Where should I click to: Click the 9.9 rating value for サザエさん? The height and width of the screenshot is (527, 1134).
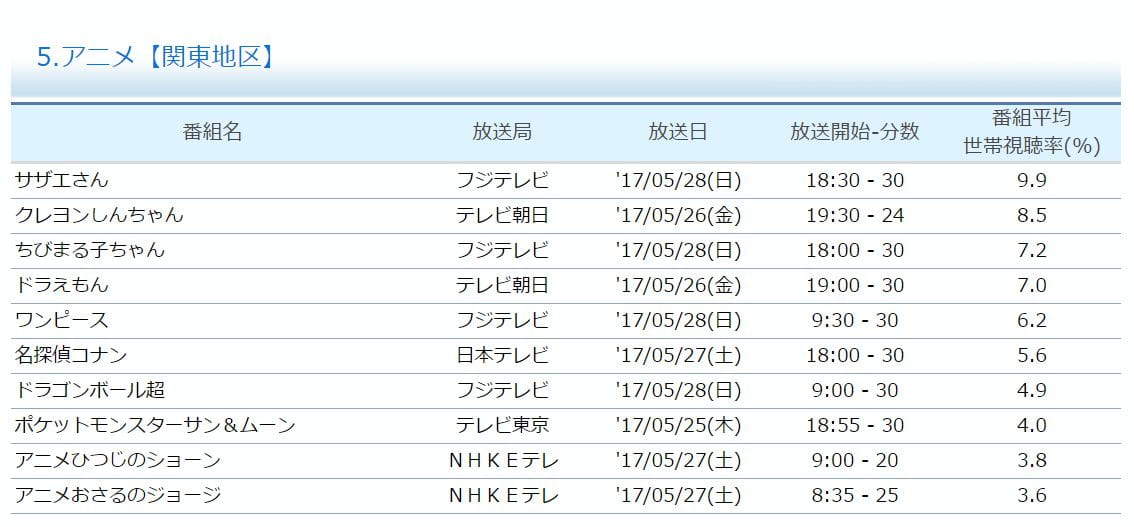[x=1032, y=180]
